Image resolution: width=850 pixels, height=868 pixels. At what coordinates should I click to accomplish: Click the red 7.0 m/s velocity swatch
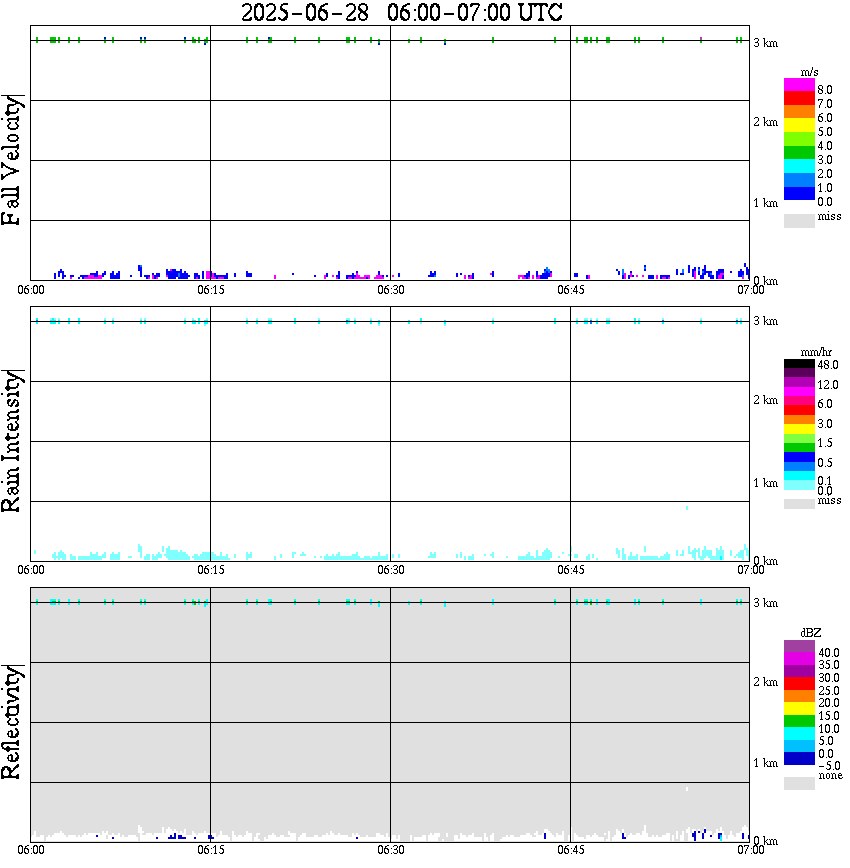799,99
